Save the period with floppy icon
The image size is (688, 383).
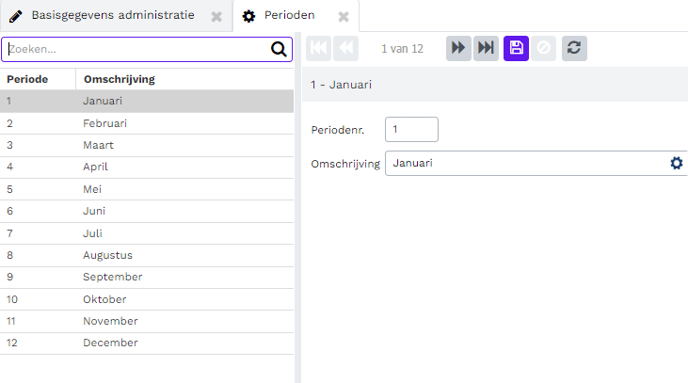coord(516,48)
